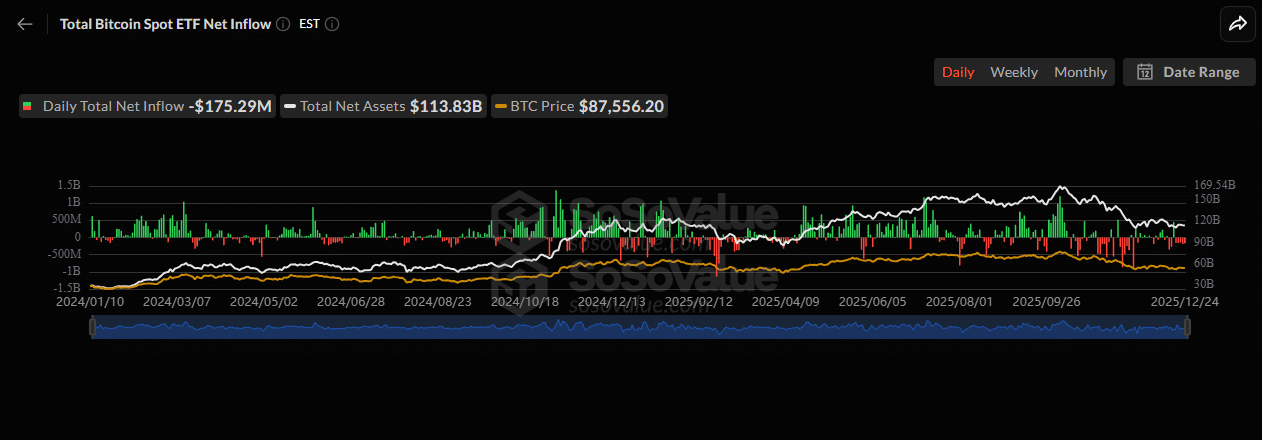
Task: Click the back arrow icon
Action: click(x=25, y=24)
